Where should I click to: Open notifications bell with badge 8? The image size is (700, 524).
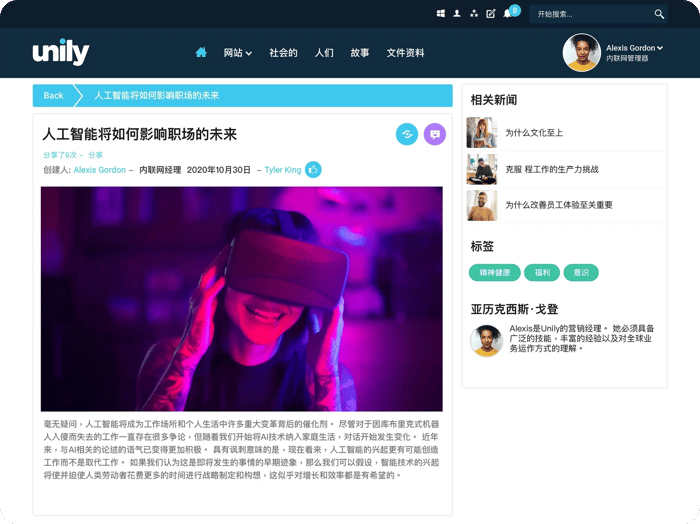click(x=508, y=14)
